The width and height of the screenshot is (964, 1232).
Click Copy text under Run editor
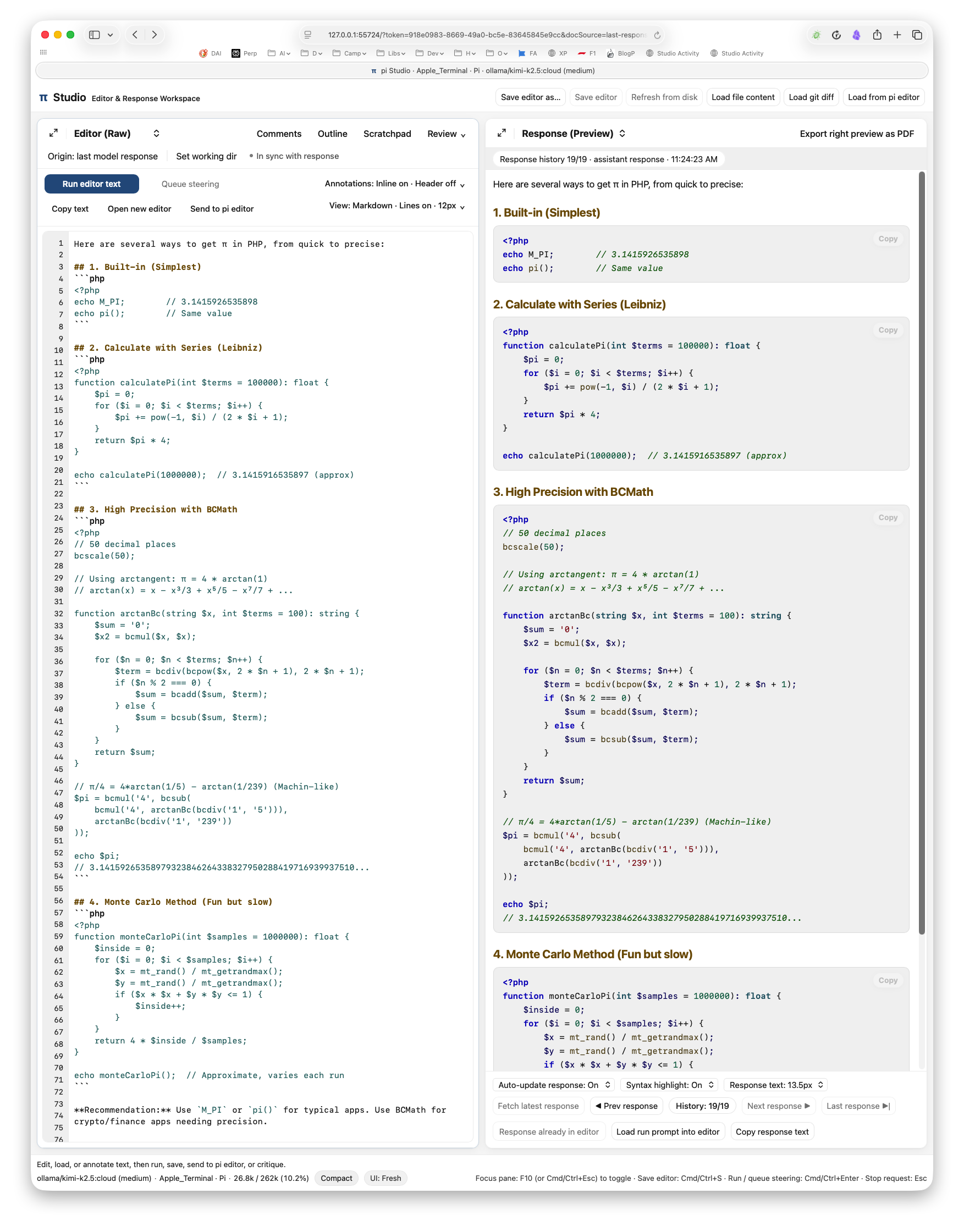tap(70, 209)
